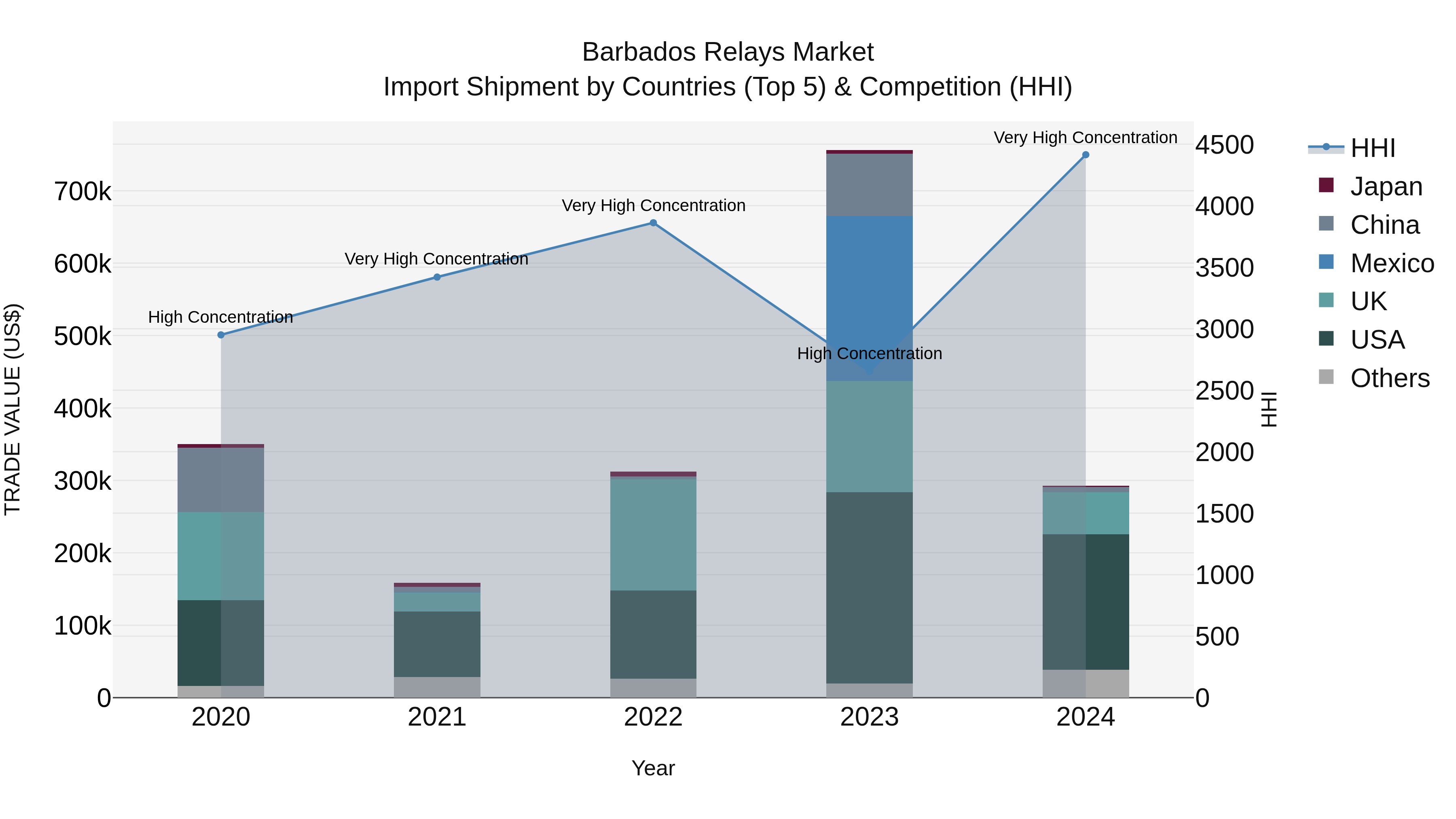Toggle the Japan series in the legend
The height and width of the screenshot is (819, 1456).
(1371, 186)
